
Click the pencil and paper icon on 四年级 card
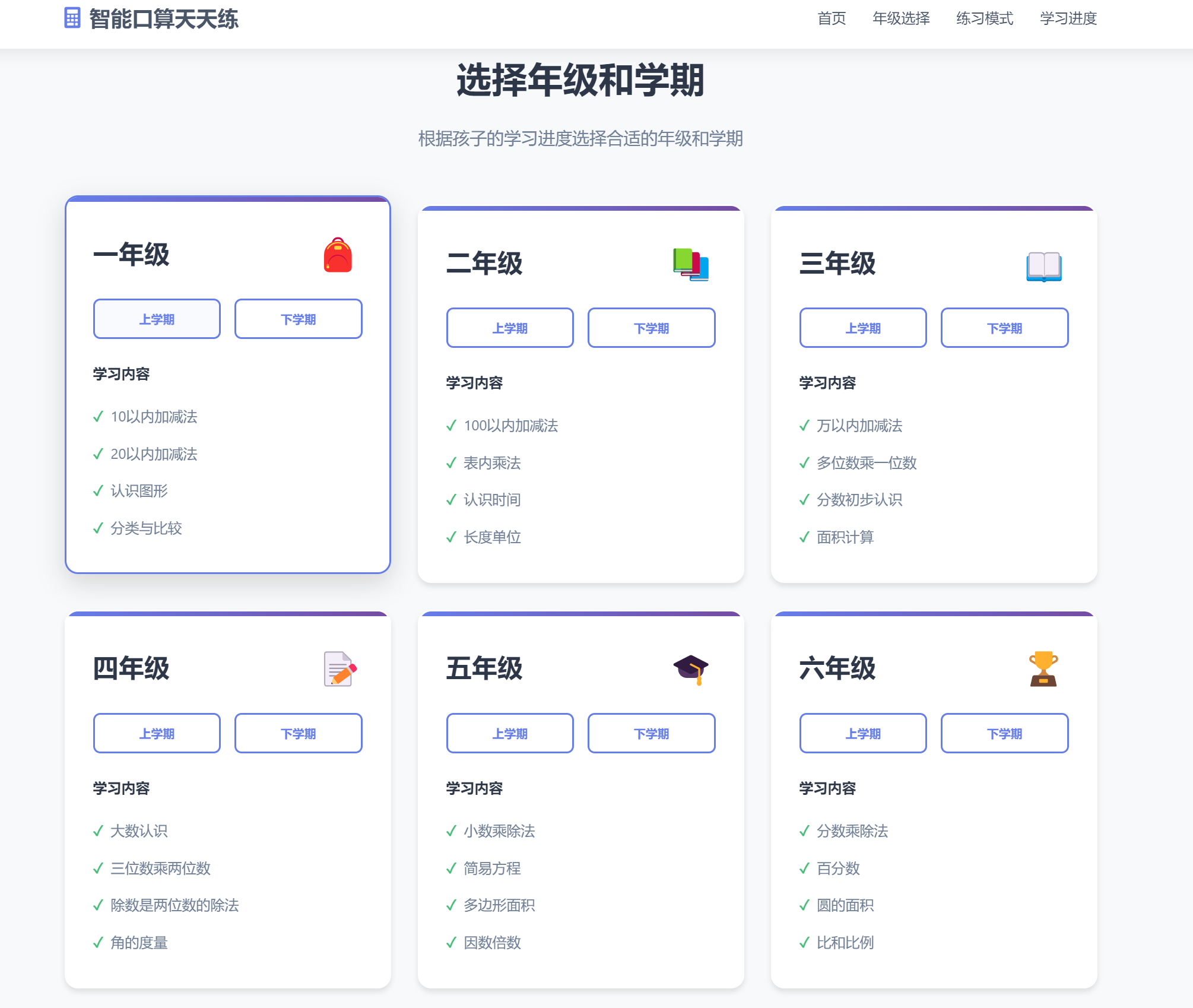click(339, 668)
